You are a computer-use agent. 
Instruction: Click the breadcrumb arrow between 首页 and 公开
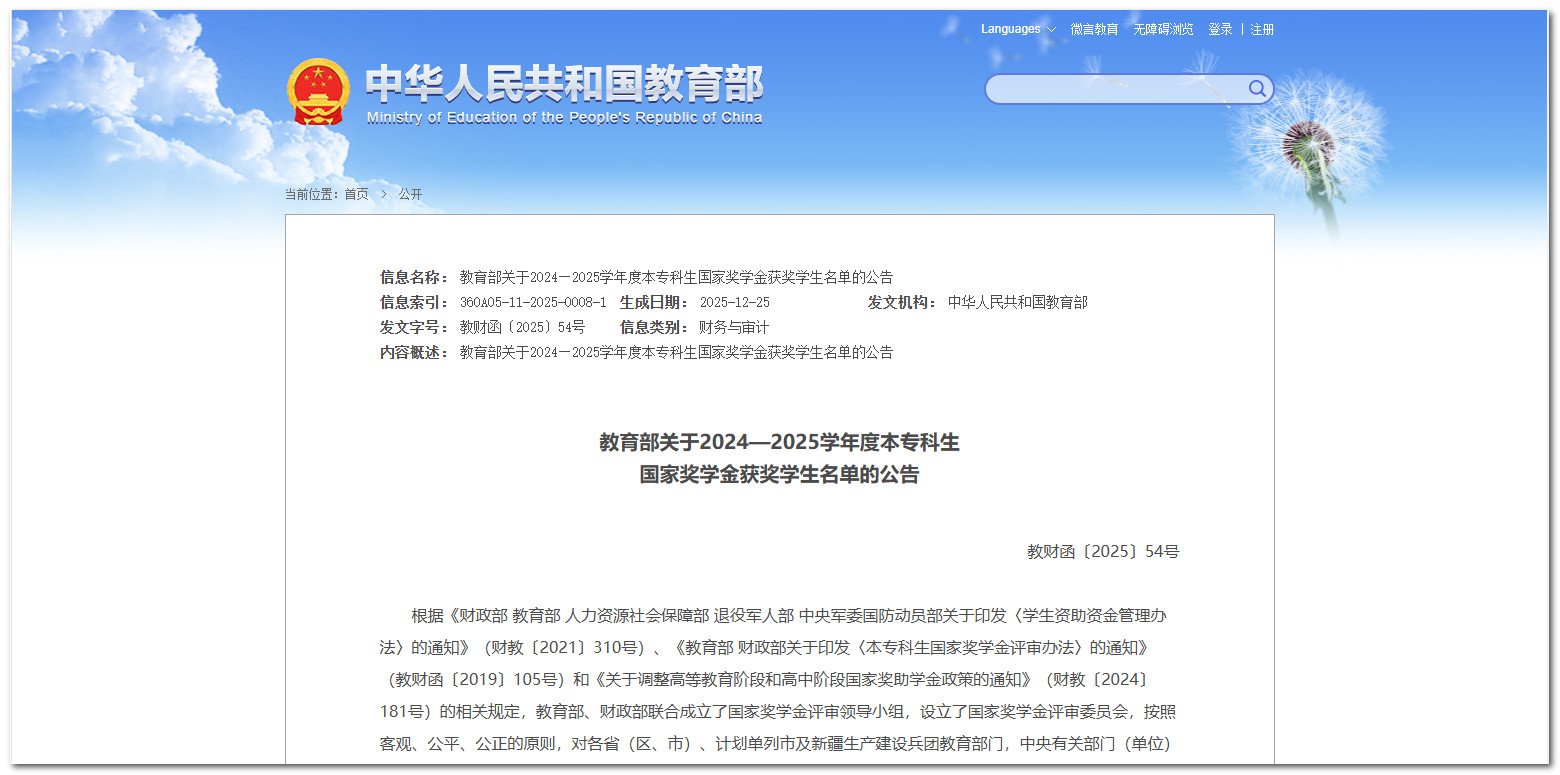click(x=384, y=194)
